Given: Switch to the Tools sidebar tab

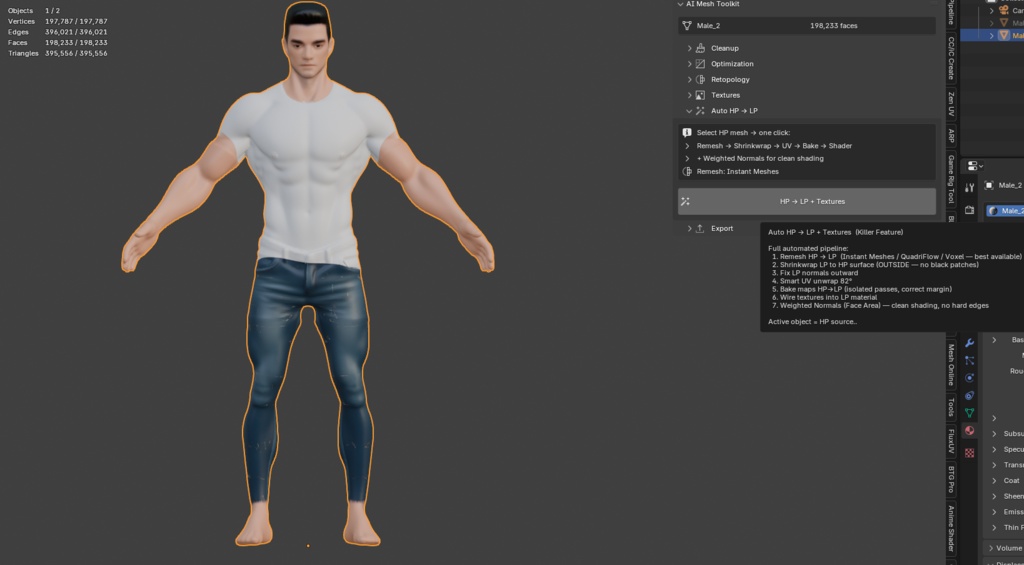Looking at the screenshot, I should (951, 407).
